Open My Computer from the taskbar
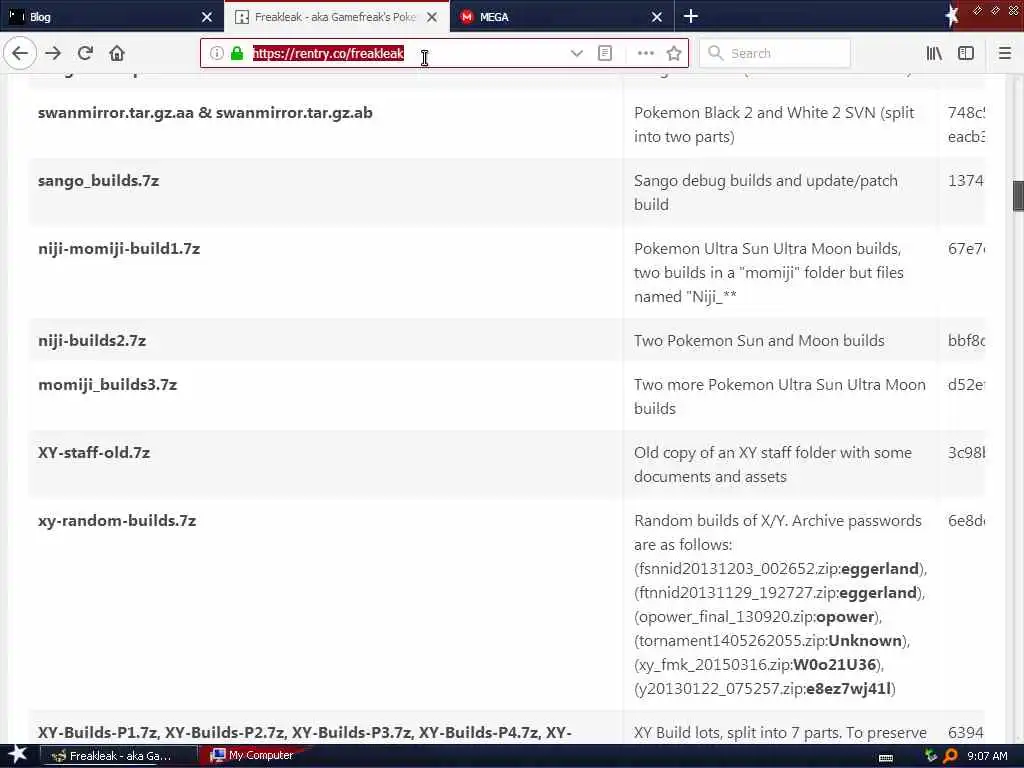The width and height of the screenshot is (1024, 768). pos(252,756)
